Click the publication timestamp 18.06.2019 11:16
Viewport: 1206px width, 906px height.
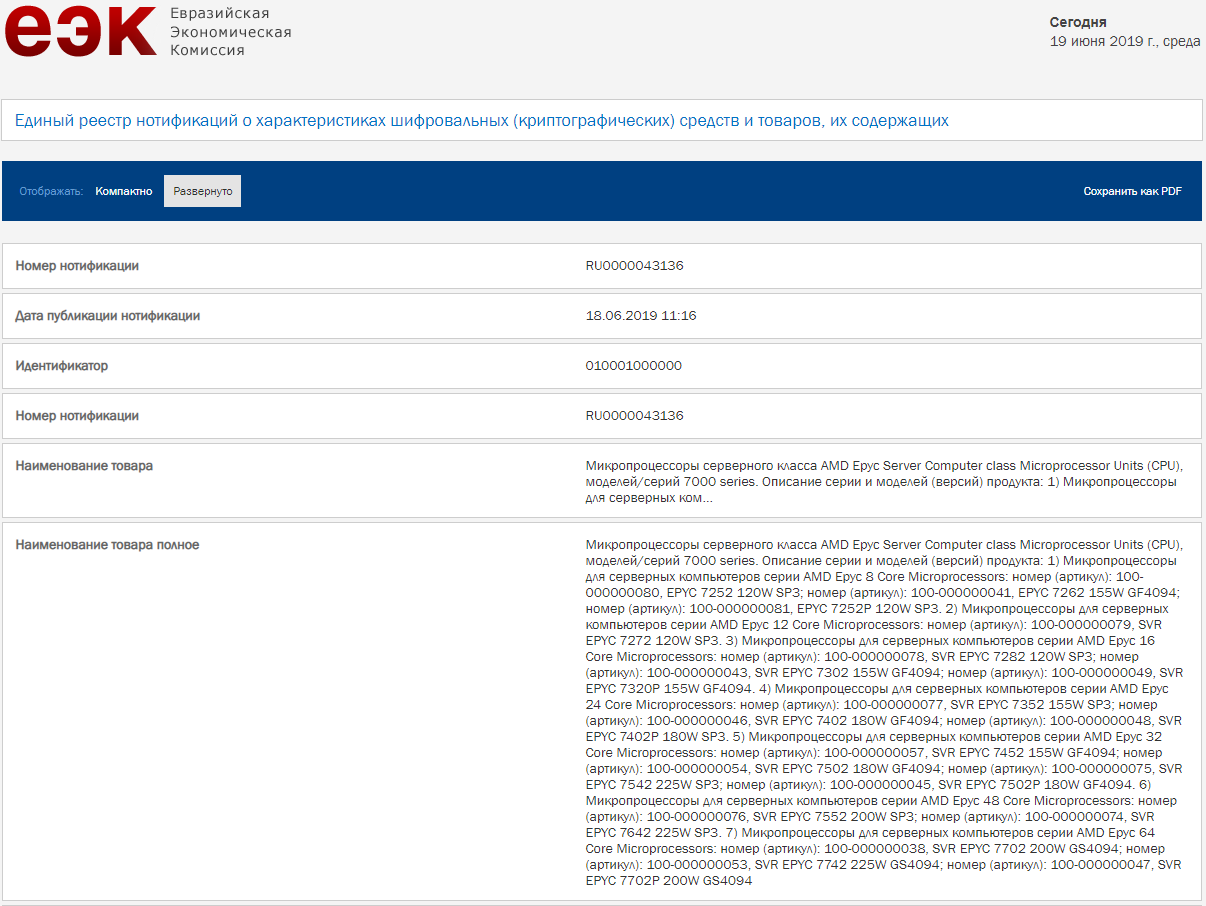coord(640,316)
